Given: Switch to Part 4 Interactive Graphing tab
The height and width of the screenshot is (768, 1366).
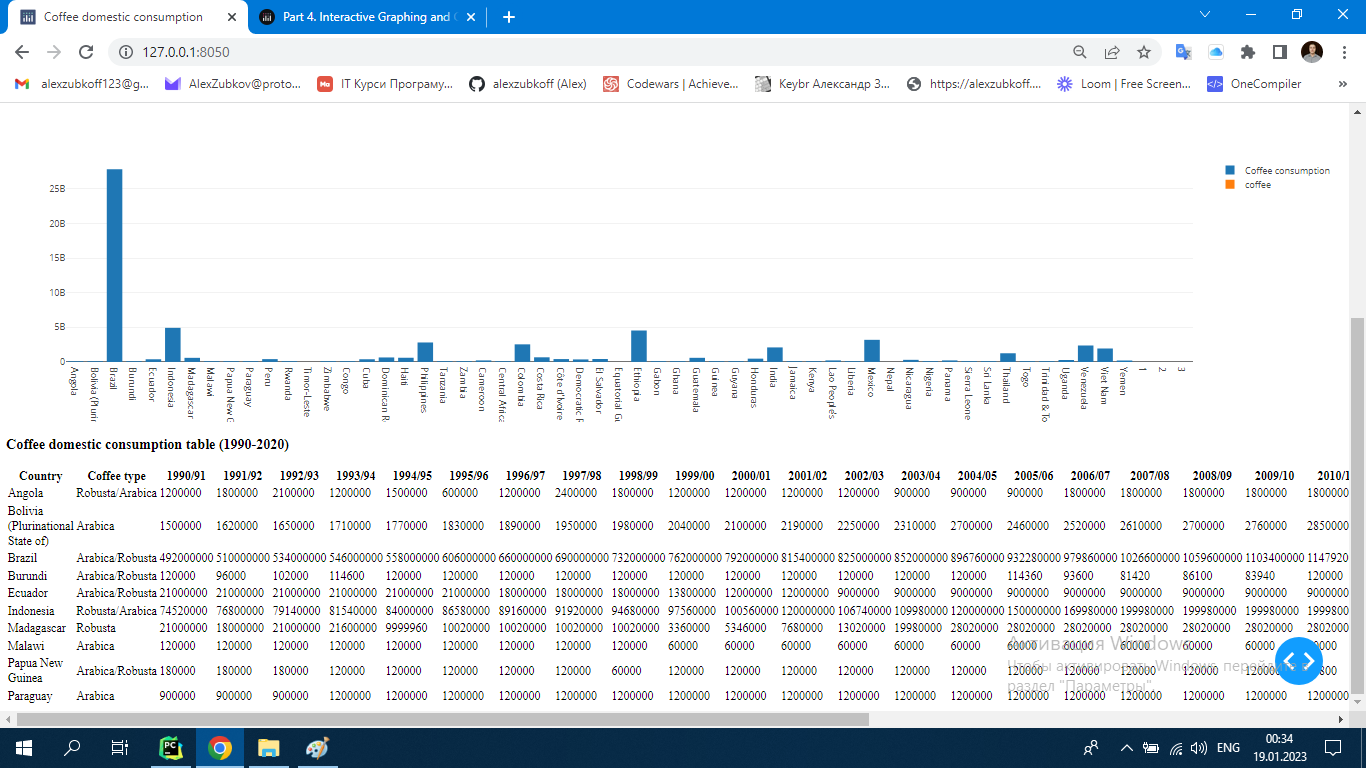Looking at the screenshot, I should pyautogui.click(x=366, y=17).
